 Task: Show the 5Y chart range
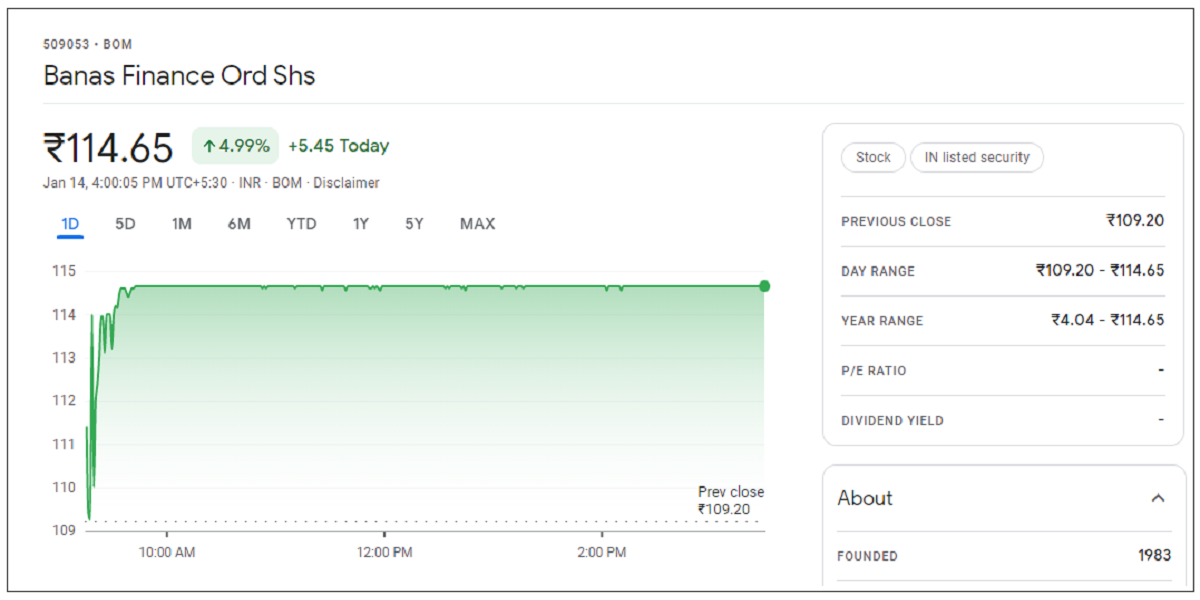click(414, 224)
